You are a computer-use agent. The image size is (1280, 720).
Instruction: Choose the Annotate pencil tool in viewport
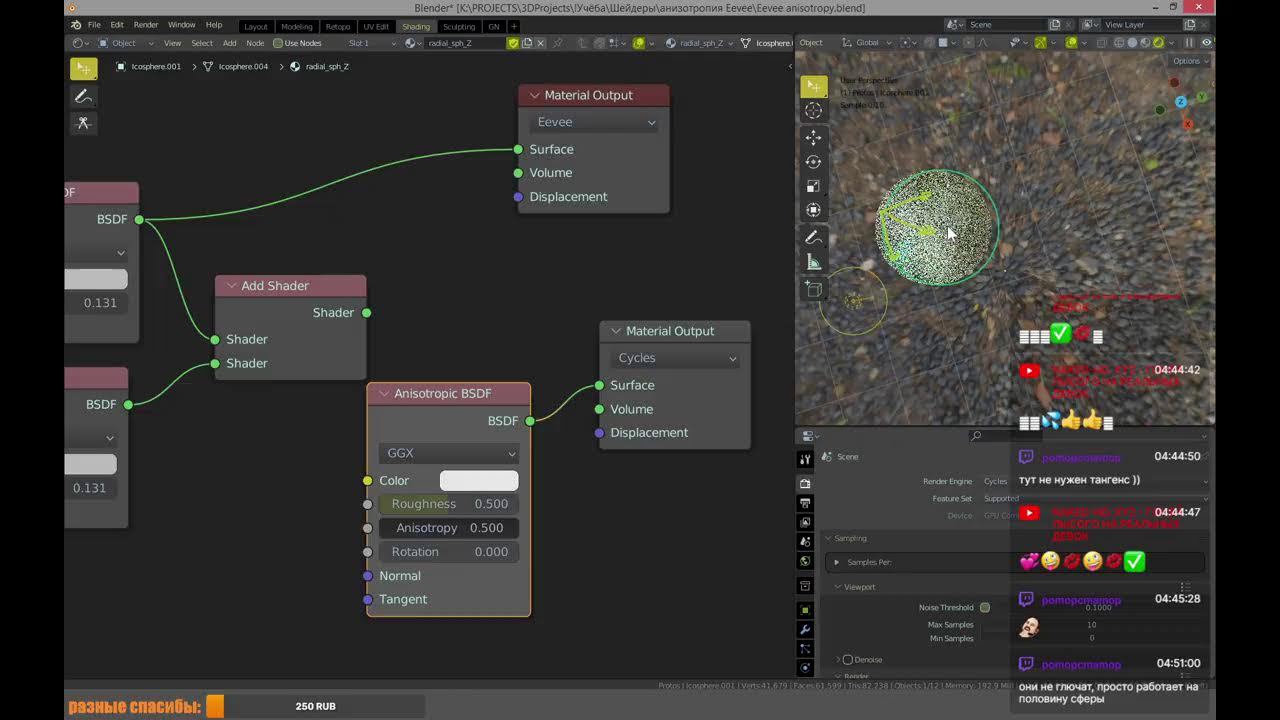pos(813,237)
